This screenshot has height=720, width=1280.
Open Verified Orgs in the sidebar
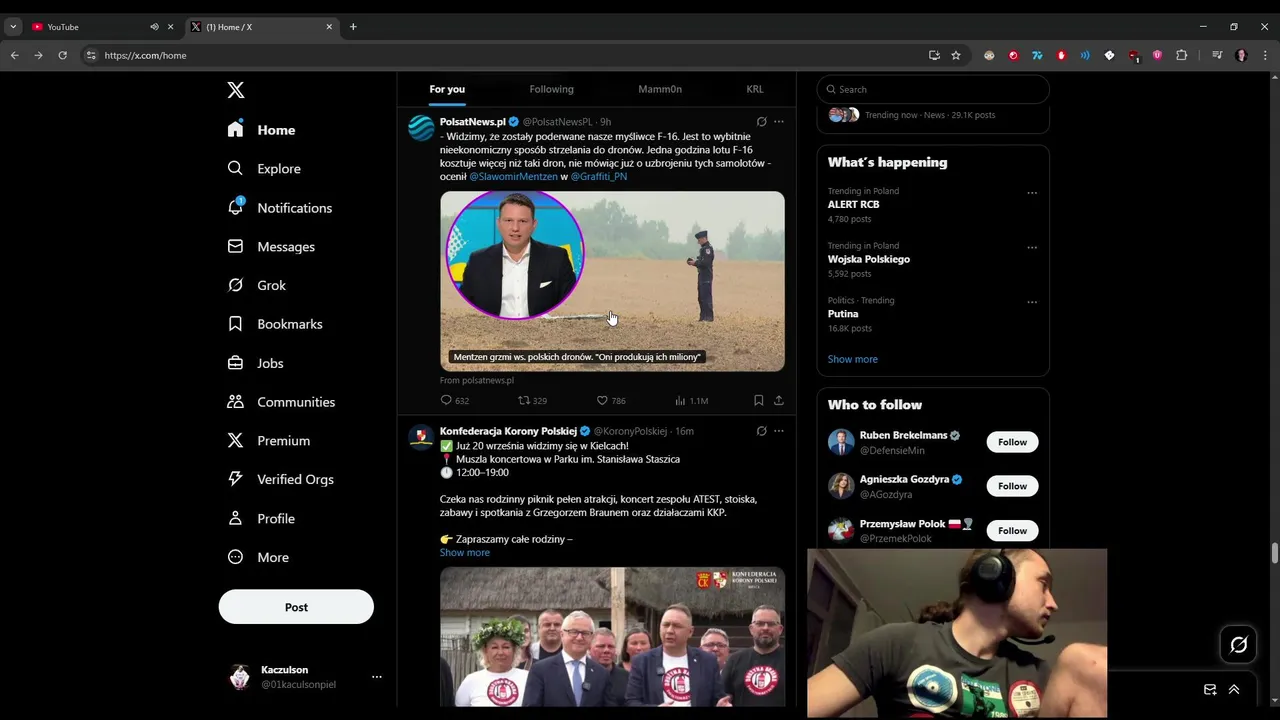[280, 479]
